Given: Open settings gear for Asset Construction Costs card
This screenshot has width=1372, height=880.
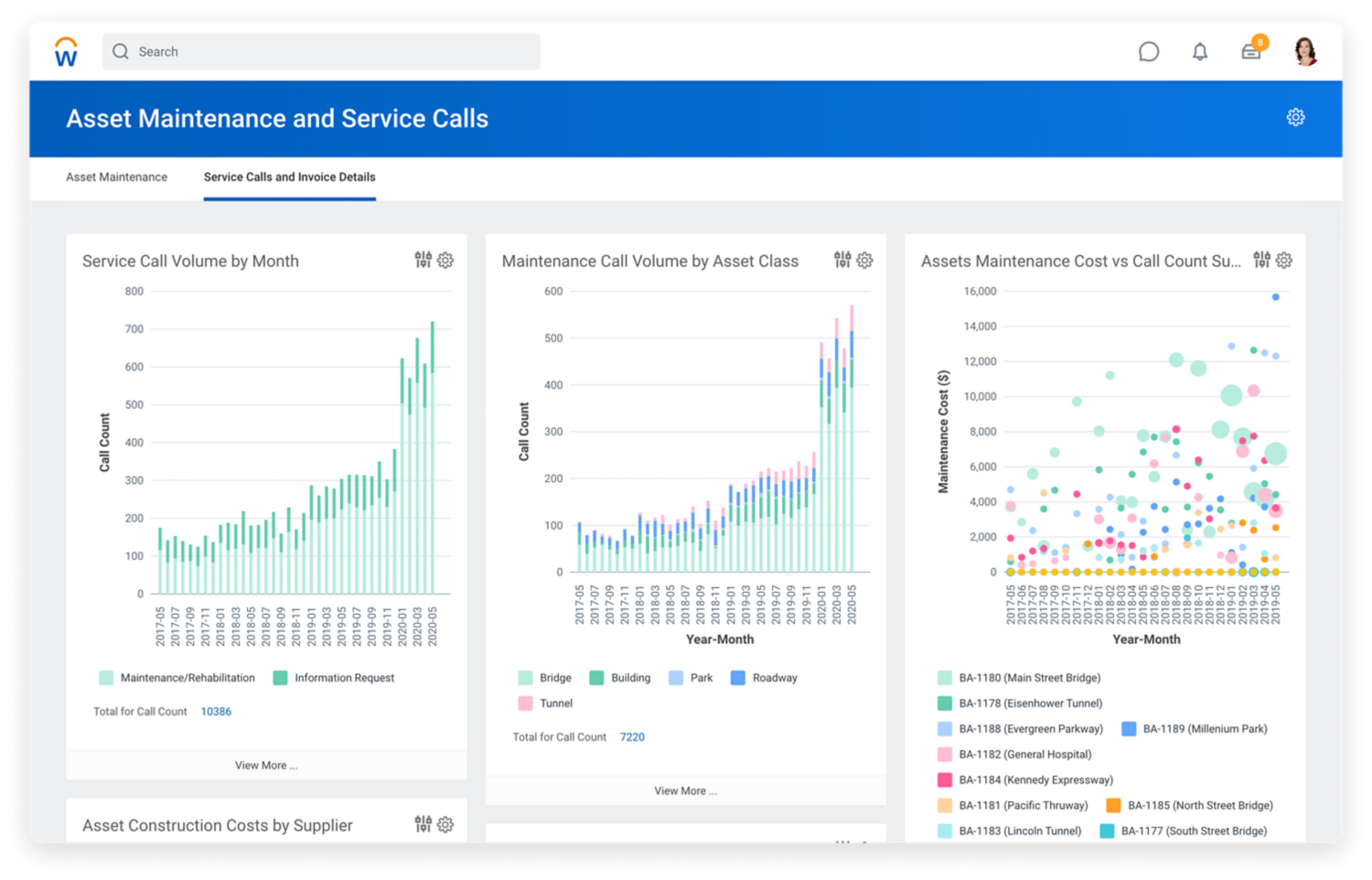Looking at the screenshot, I should tap(445, 824).
